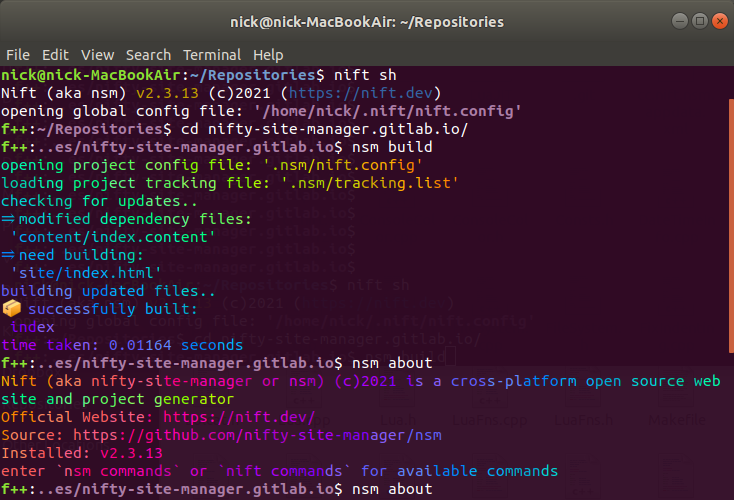Viewport: 734px width, 500px height.
Task: Close the terminal window
Action: click(x=720, y=21)
